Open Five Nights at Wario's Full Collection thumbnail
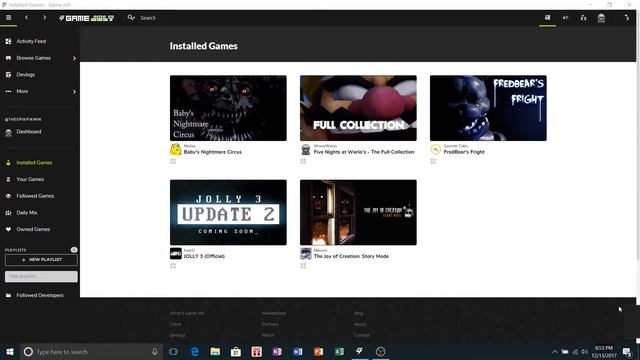640x360 pixels. [358, 108]
